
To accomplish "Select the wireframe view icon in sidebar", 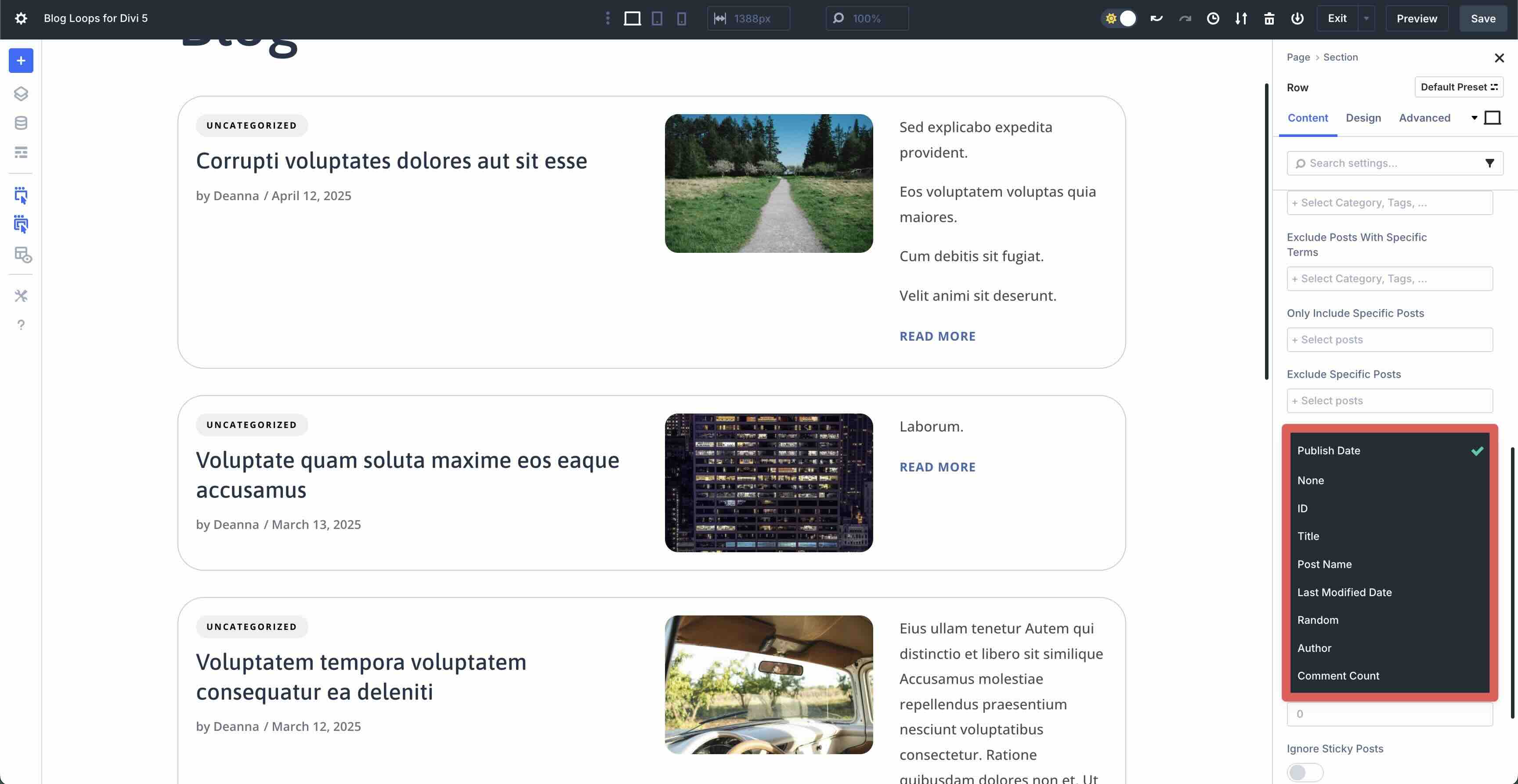I will point(21,152).
